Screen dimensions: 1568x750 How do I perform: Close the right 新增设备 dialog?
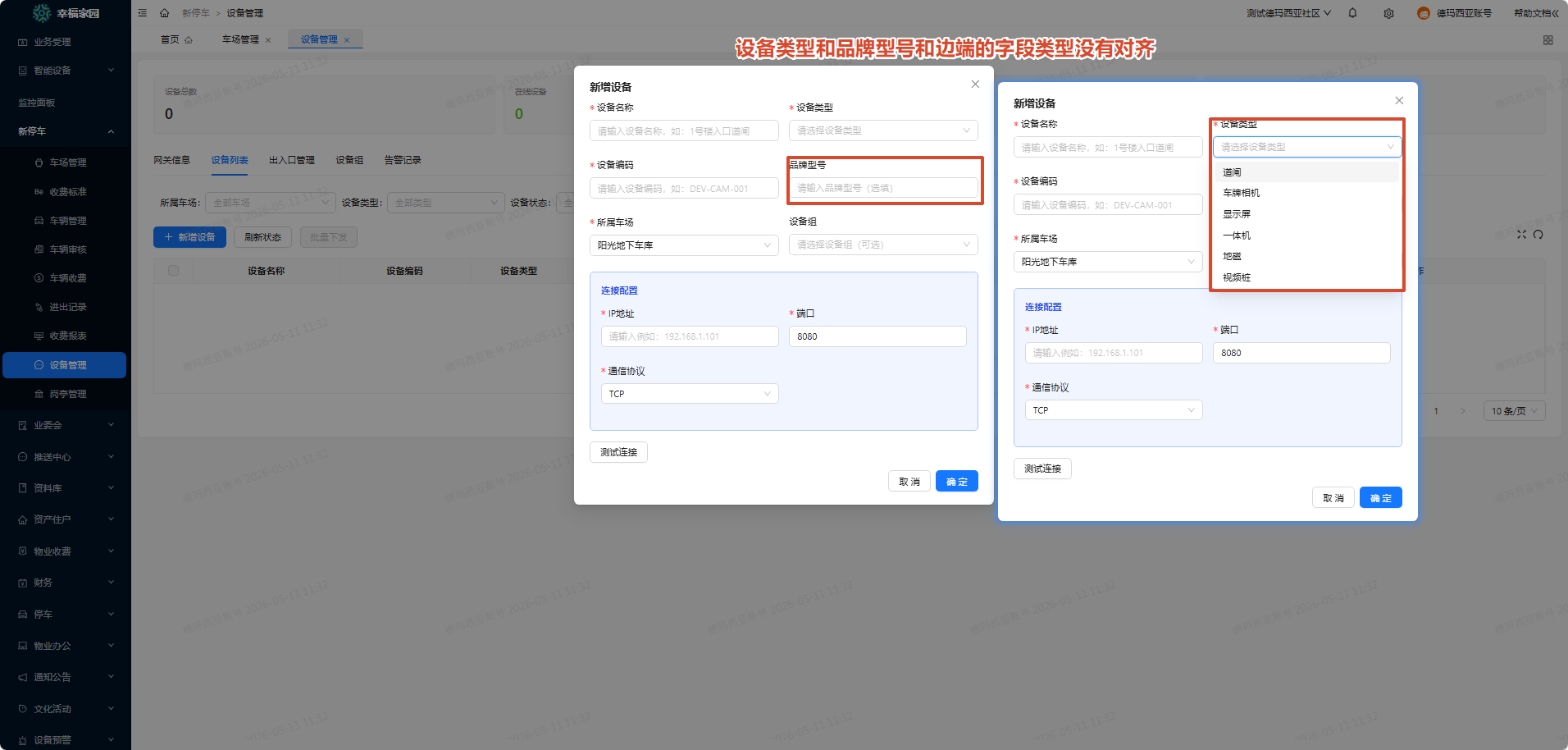[1399, 101]
